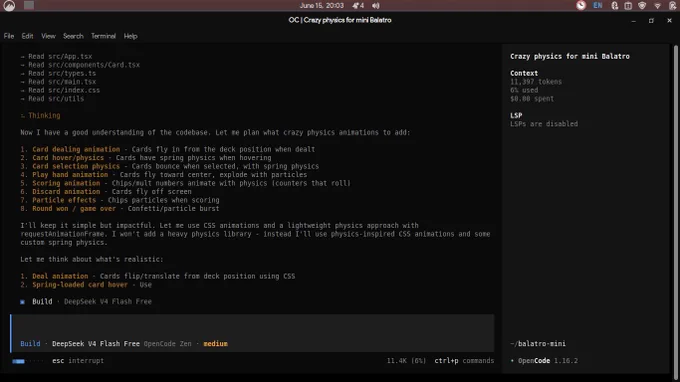Click the 'Read src/index.css' line
Screen dimensions: 680x382
[60, 90]
